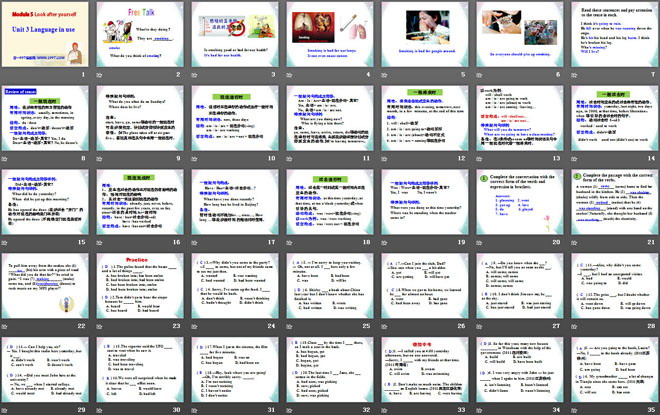Select slide 3 with the no-smoking sign
The height and width of the screenshot is (415, 660).
click(235, 34)
